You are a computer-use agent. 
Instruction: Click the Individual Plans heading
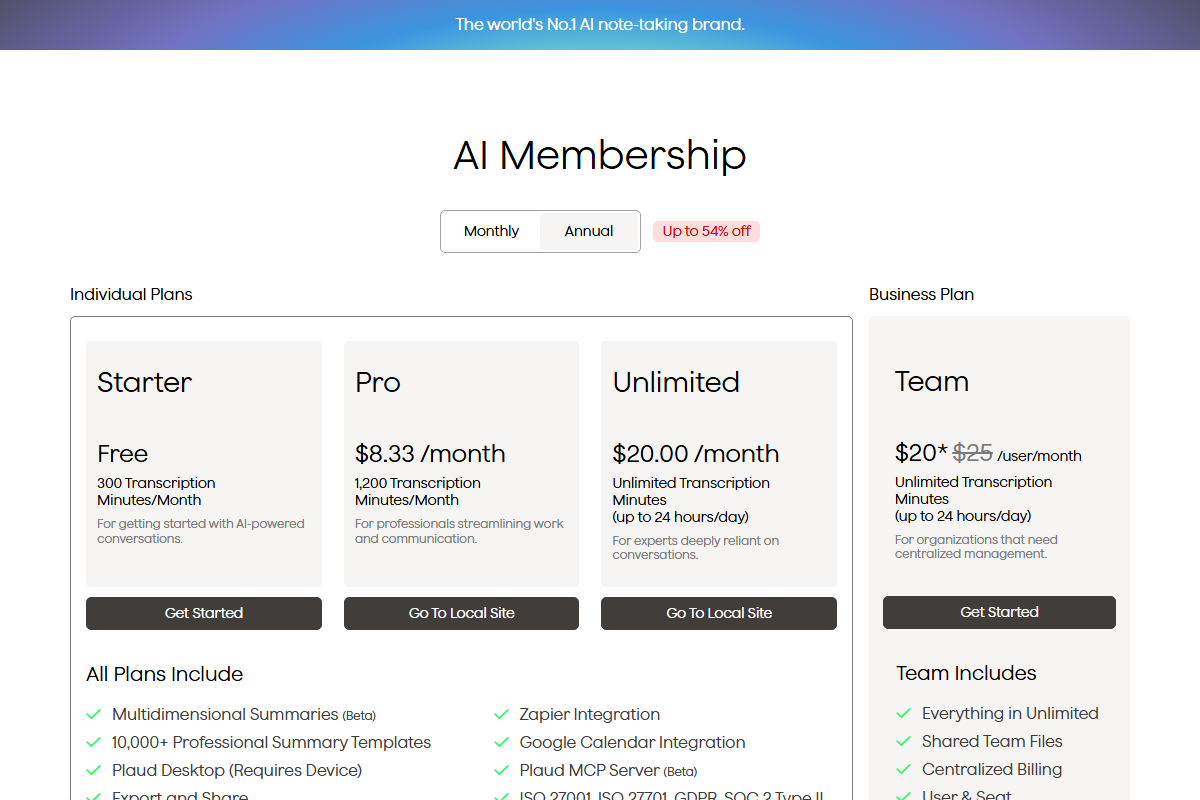tap(131, 294)
